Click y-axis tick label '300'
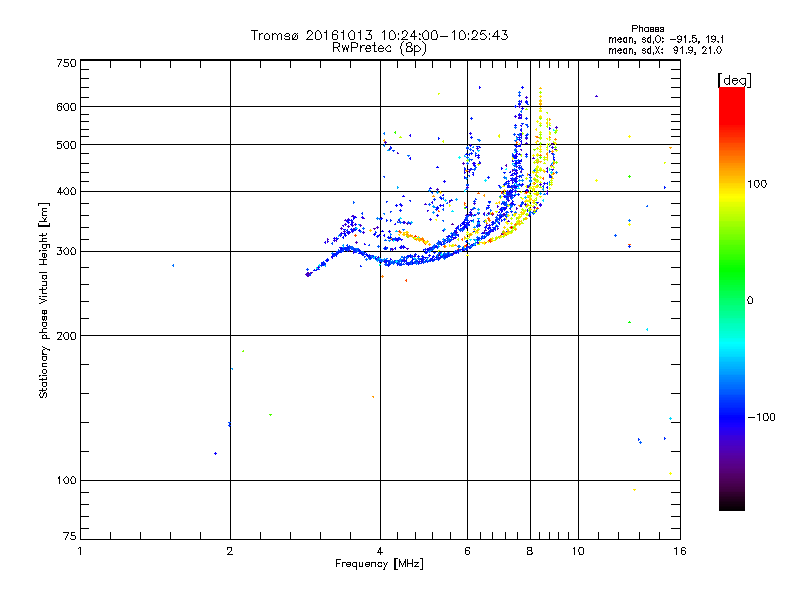800x600 pixels. [x=66, y=252]
